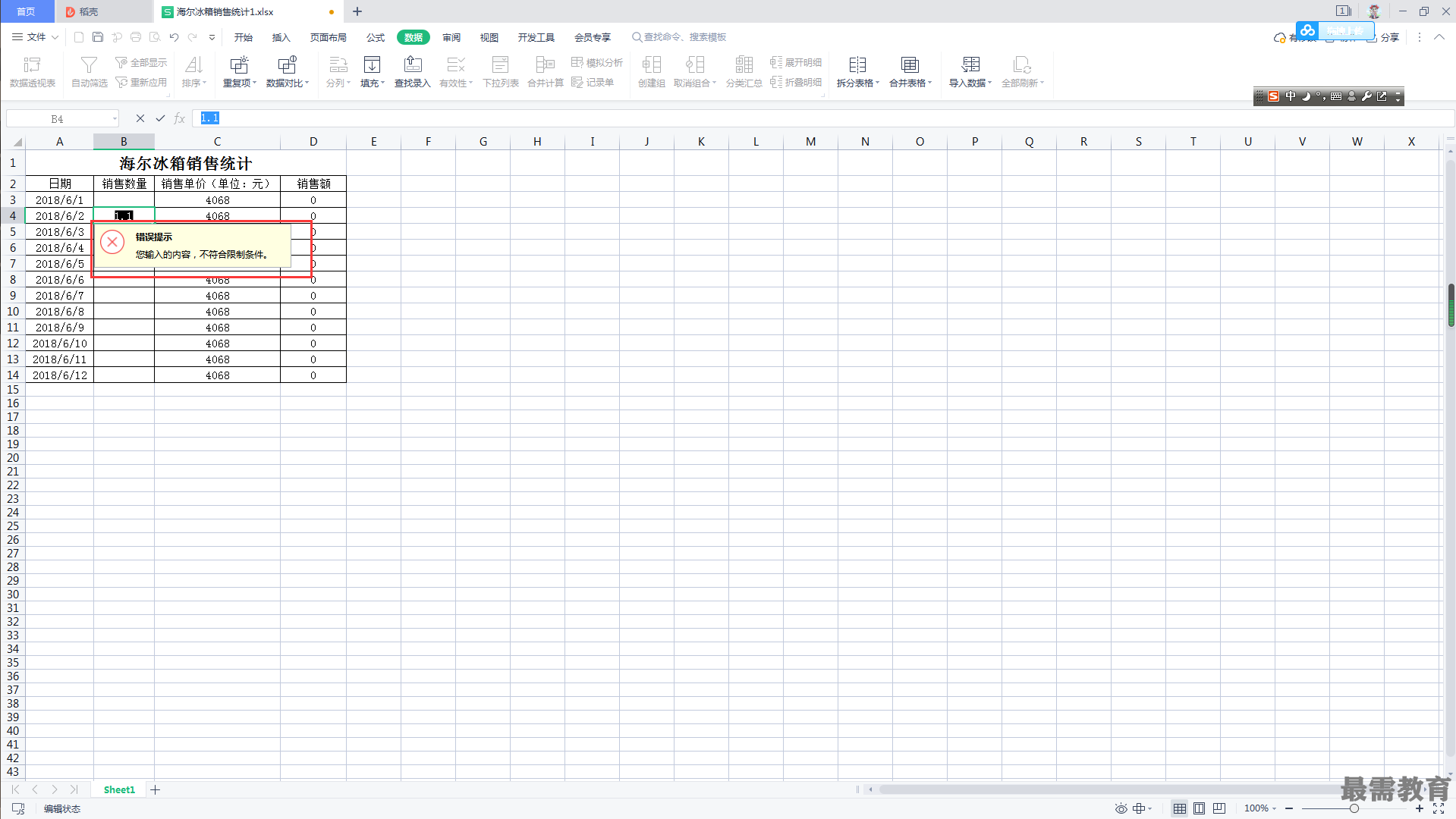The image size is (1456, 819).
Task: Open the Duplicates (重复项) dropdown
Action: [240, 72]
